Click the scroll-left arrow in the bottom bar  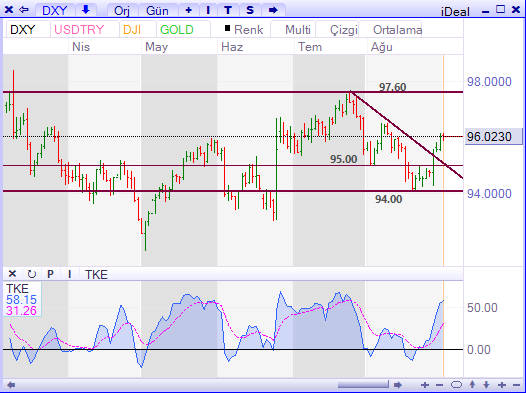(x=11, y=385)
